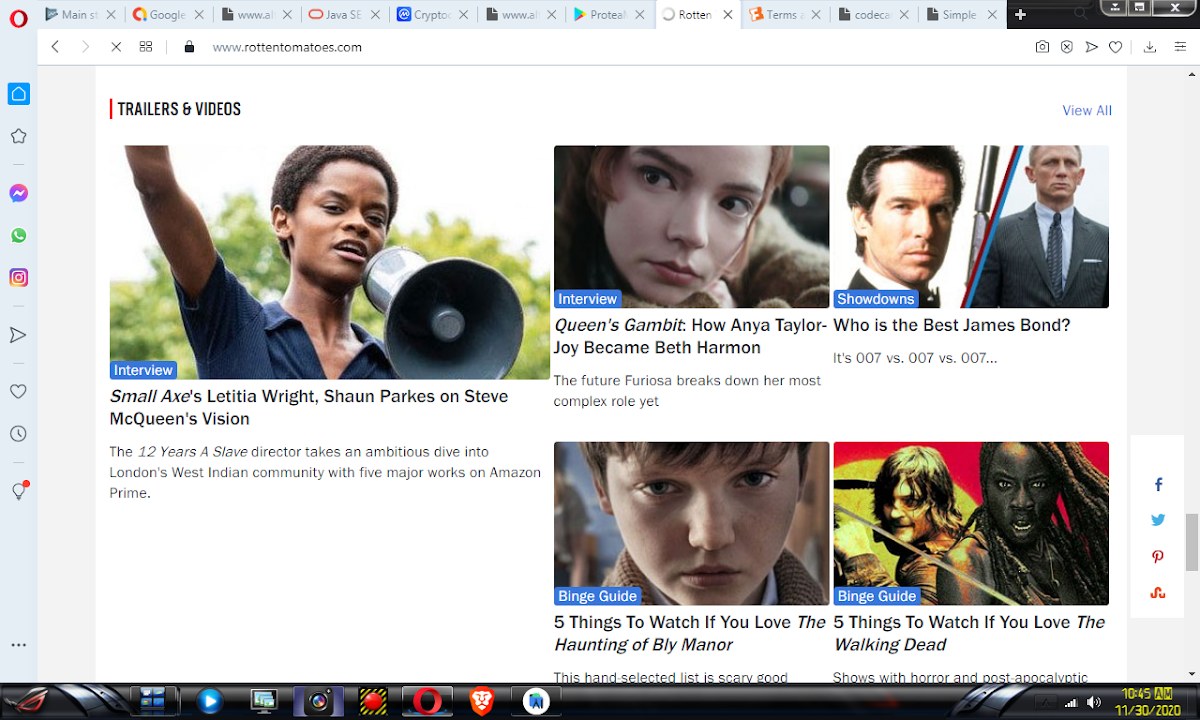Open Messenger in the Opera sidebar
This screenshot has width=1200, height=720.
[x=18, y=193]
